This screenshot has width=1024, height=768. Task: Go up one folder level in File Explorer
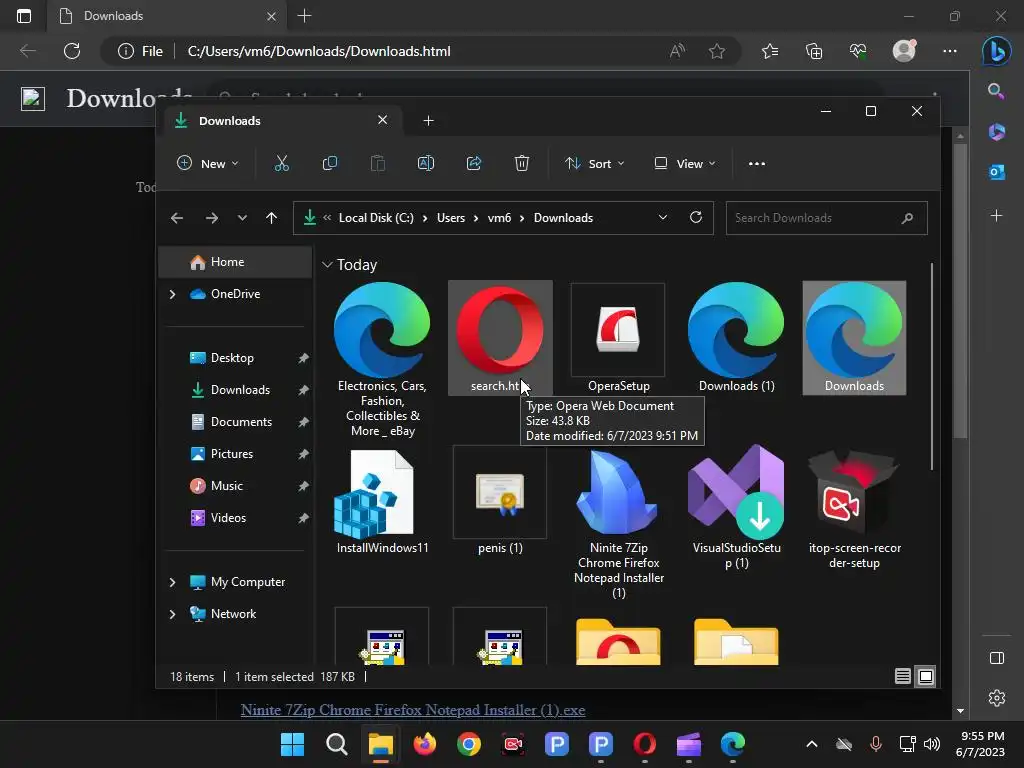click(x=272, y=218)
